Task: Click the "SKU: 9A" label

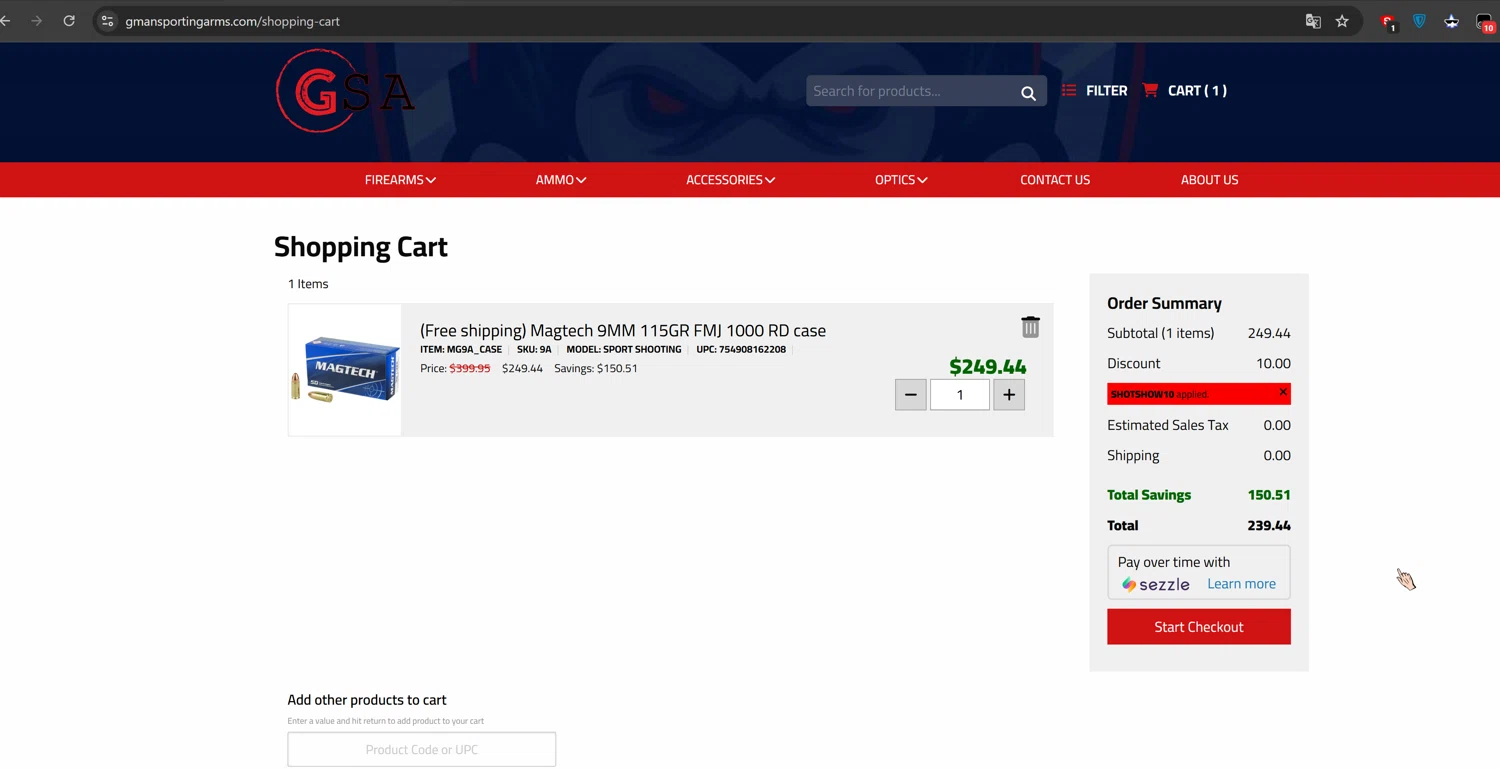Action: tap(534, 350)
